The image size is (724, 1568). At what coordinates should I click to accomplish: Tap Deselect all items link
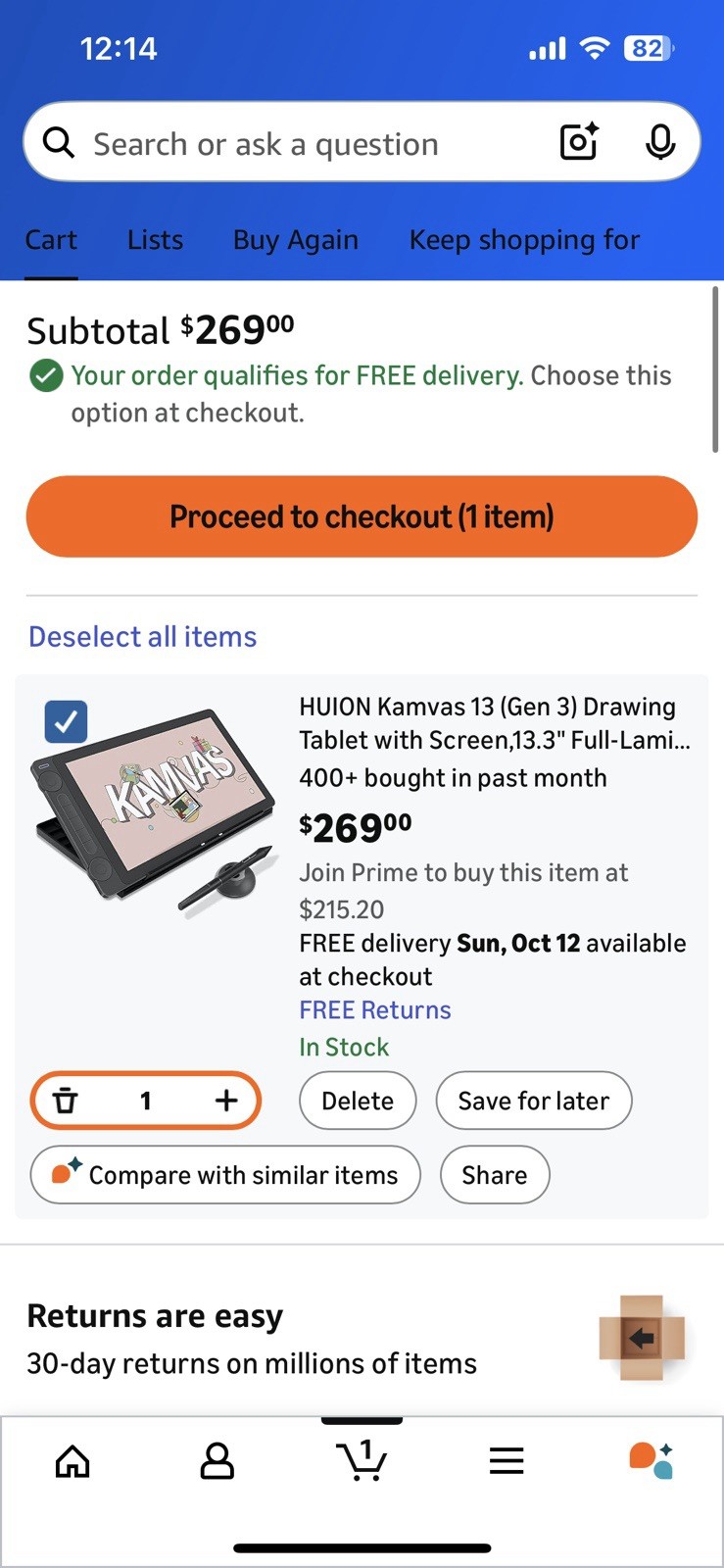point(142,637)
